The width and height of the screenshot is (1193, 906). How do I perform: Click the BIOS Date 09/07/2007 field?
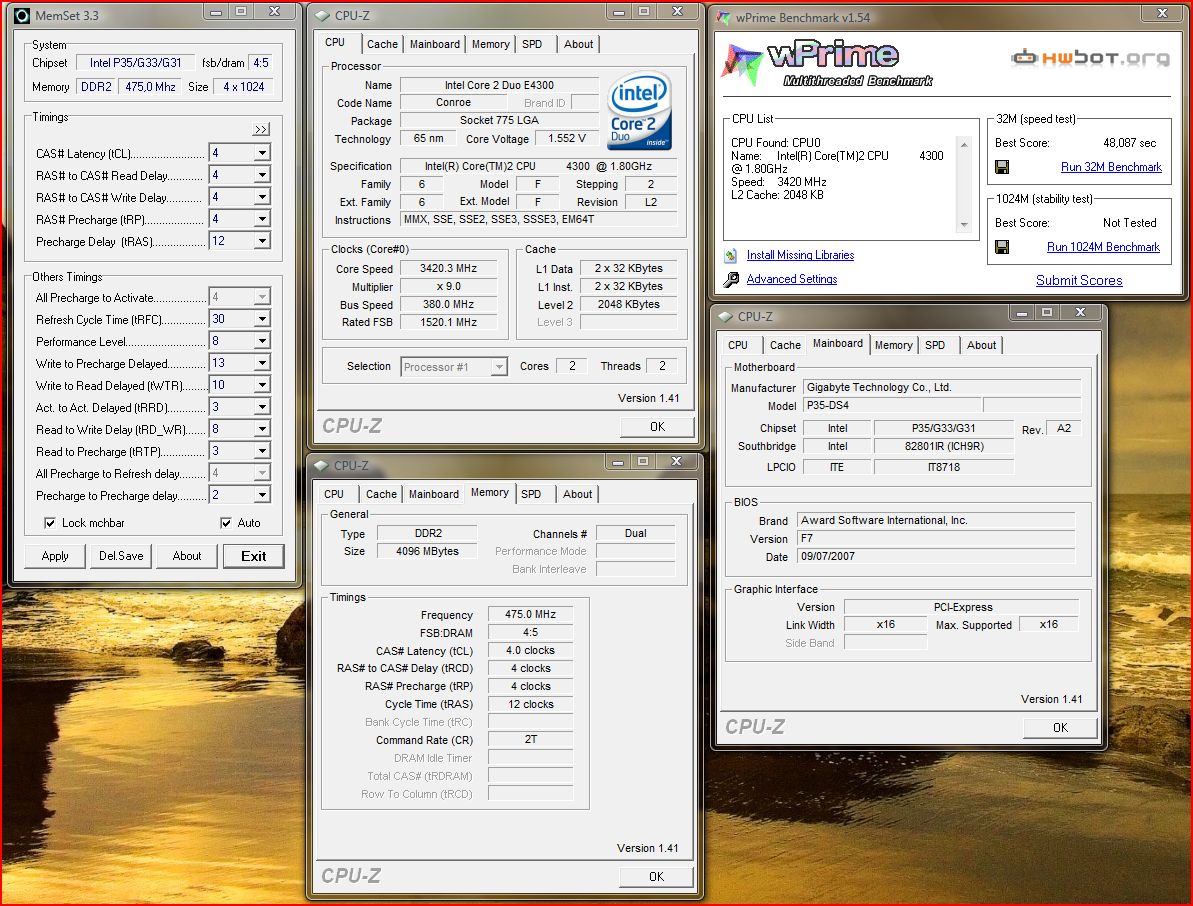pos(936,556)
